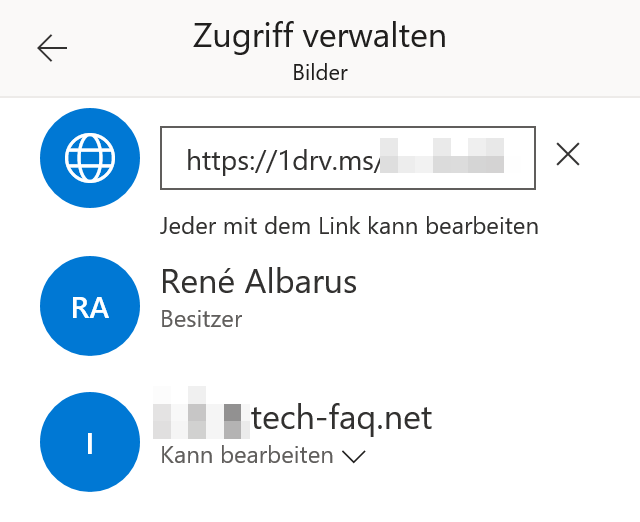Click the globe link icon

pyautogui.click(x=90, y=158)
